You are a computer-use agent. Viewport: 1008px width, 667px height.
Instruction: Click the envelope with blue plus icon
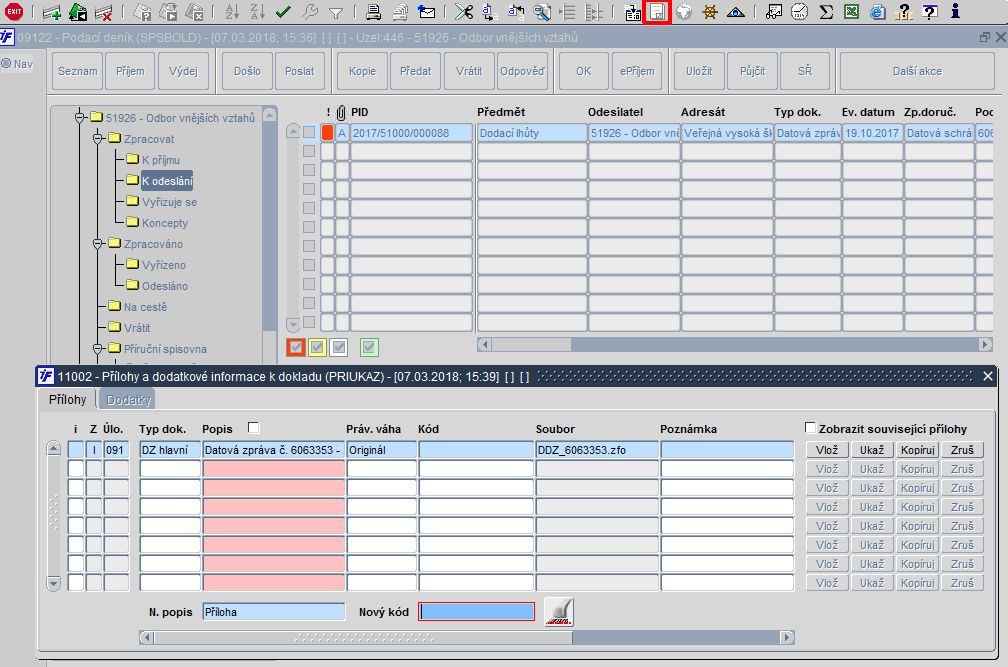click(426, 12)
